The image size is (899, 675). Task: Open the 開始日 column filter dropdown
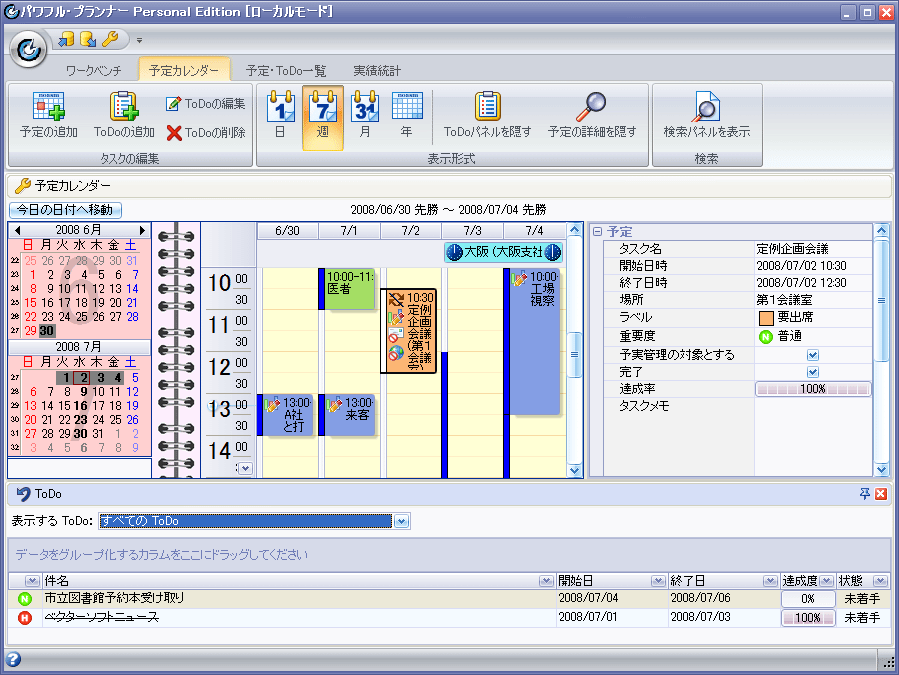tap(658, 581)
